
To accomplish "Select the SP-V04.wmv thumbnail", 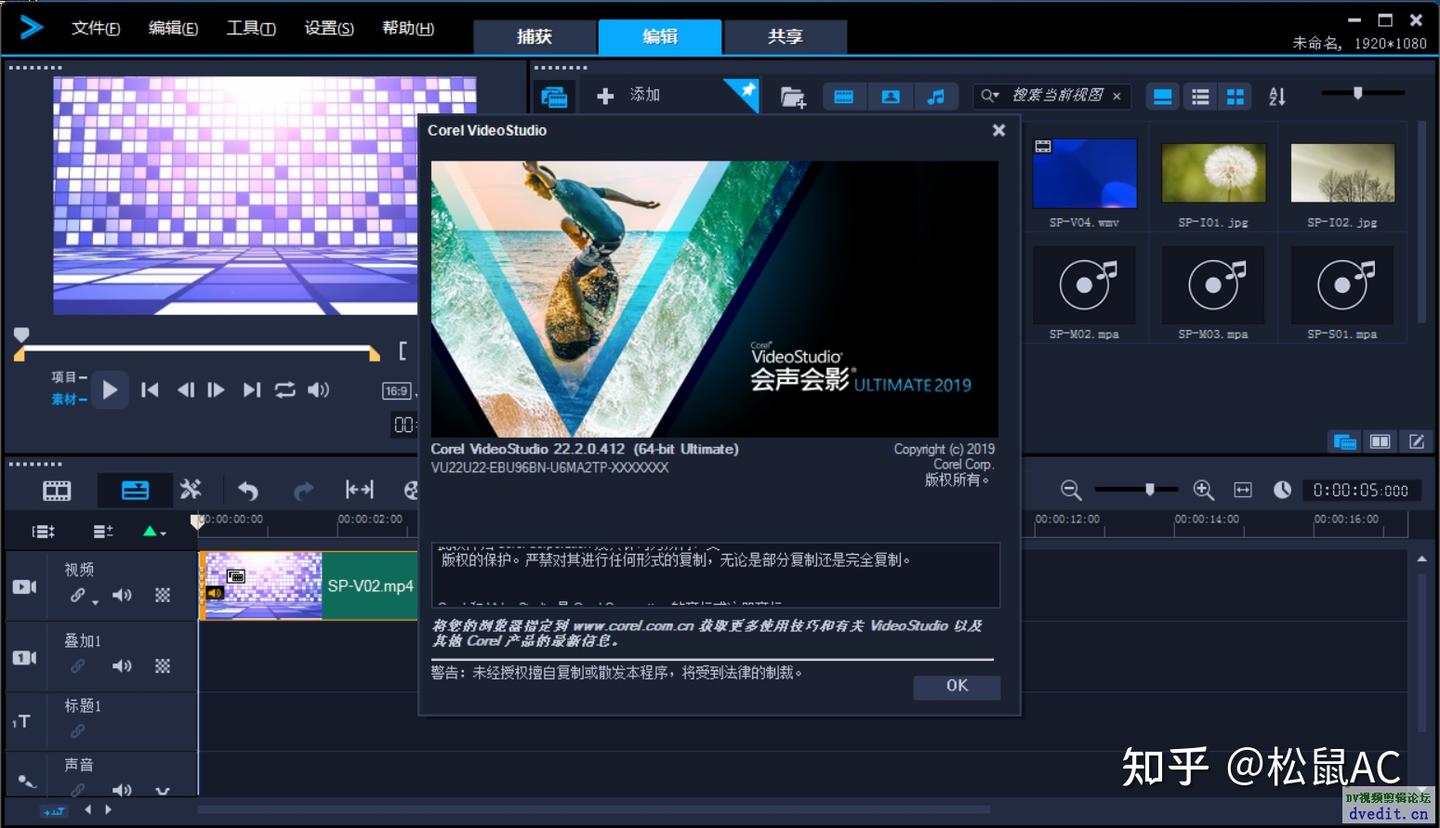I will pos(1085,173).
